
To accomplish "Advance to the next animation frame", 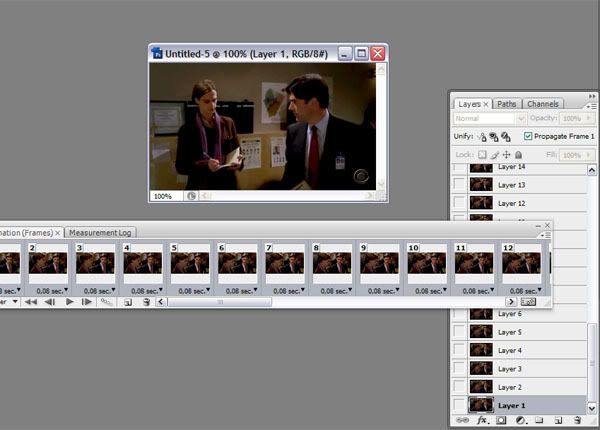I will (x=87, y=302).
